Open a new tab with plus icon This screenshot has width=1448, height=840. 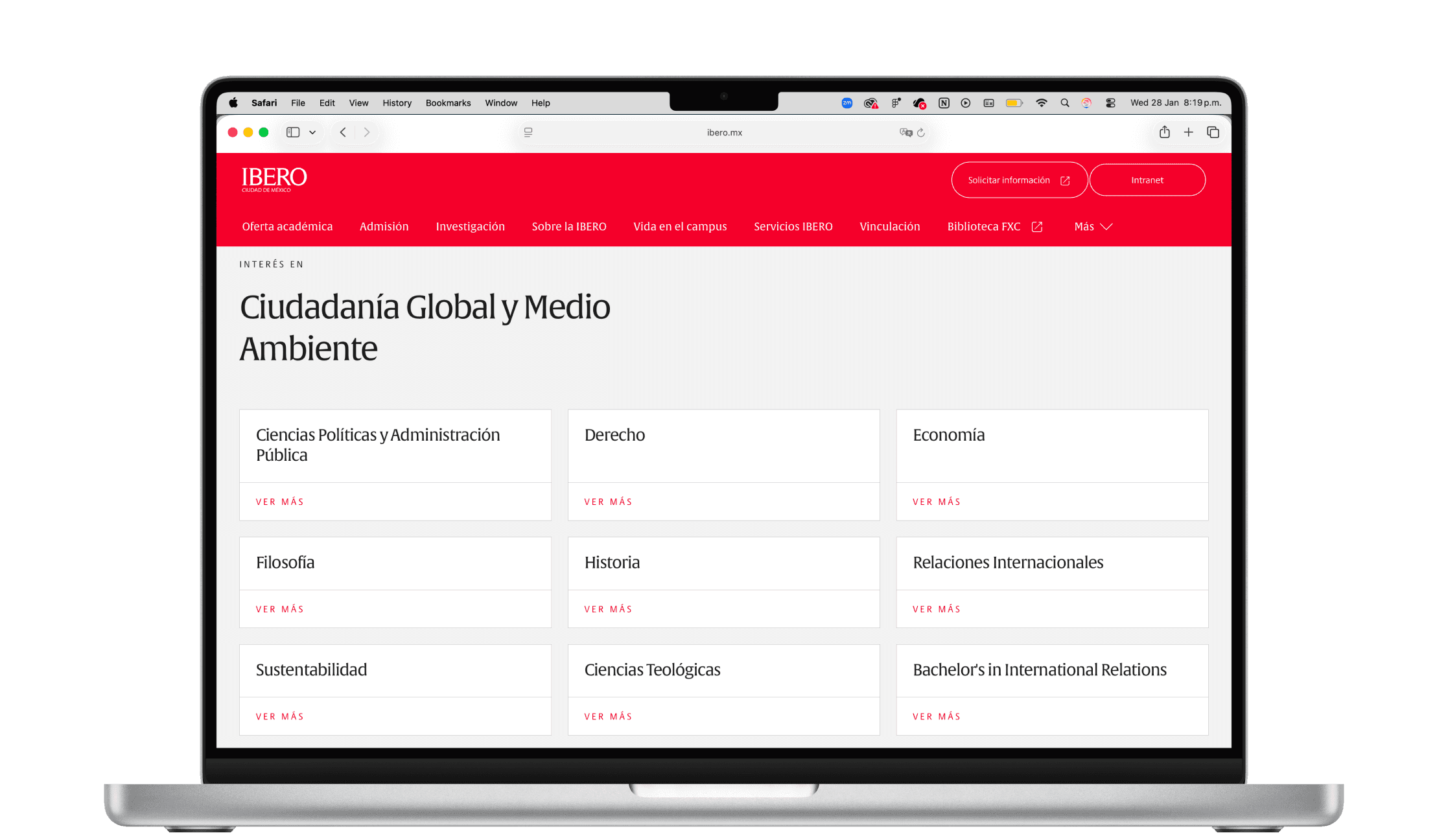point(1188,132)
